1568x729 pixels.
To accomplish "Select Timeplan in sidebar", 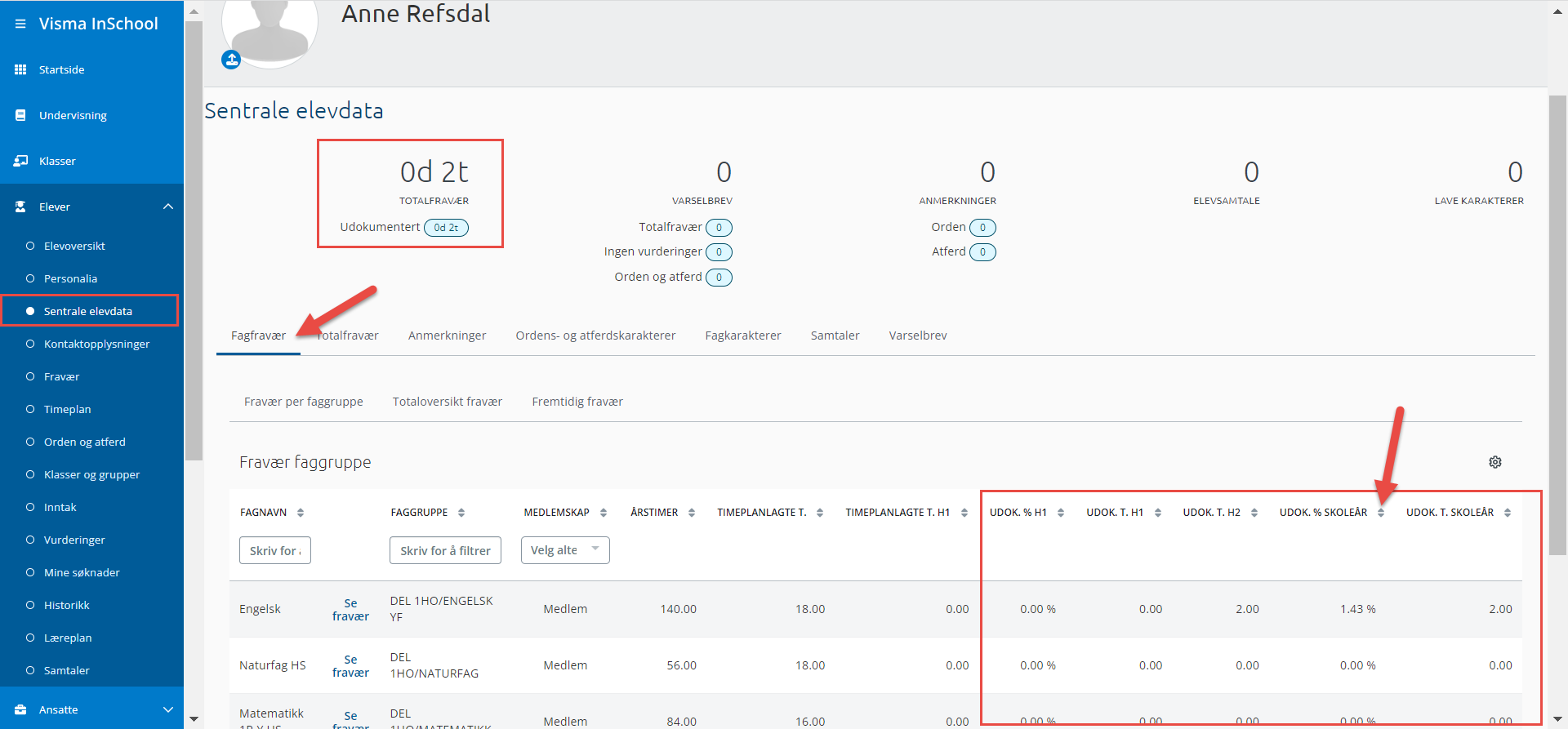I will (67, 409).
